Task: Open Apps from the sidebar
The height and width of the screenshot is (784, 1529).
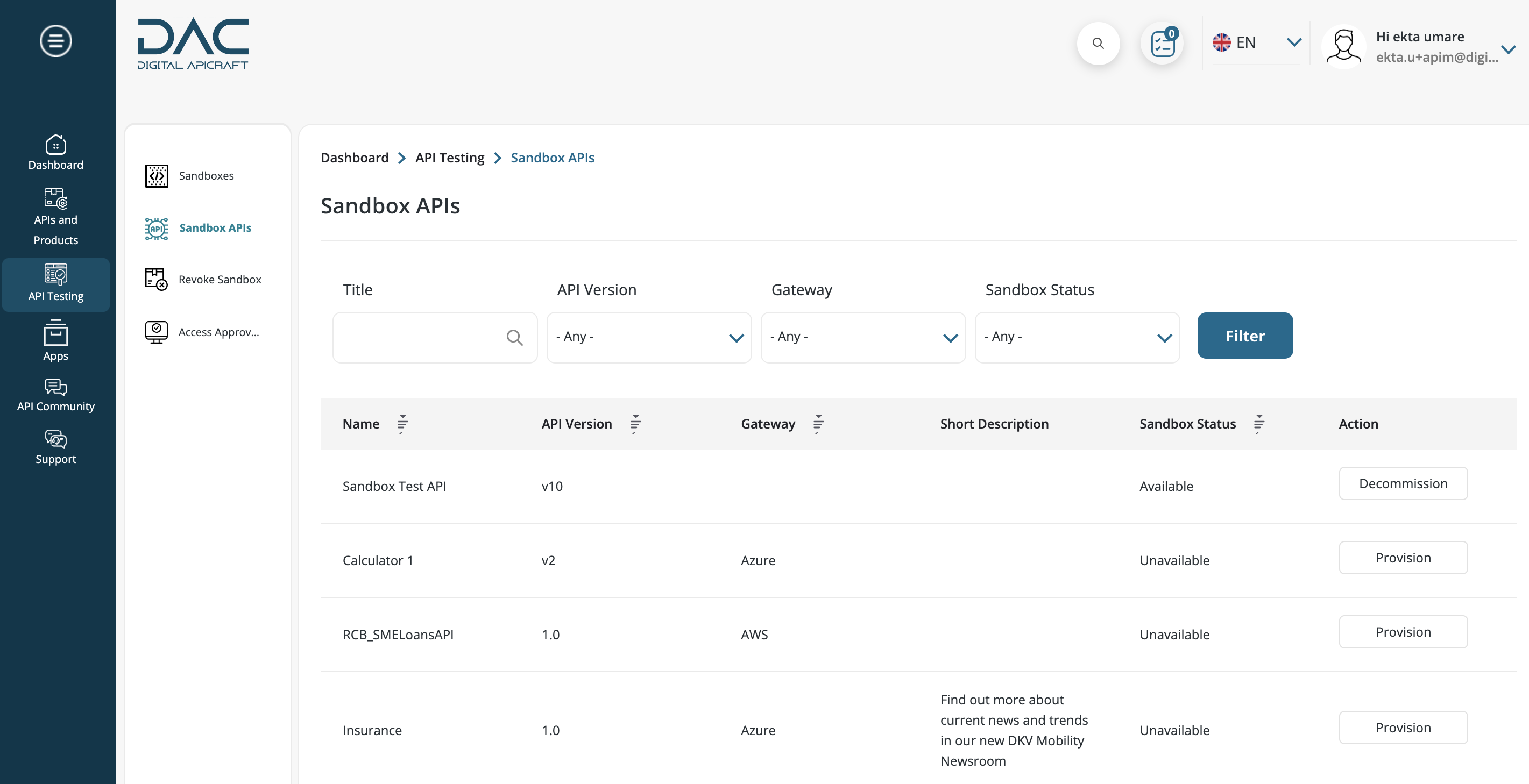Action: tap(56, 340)
